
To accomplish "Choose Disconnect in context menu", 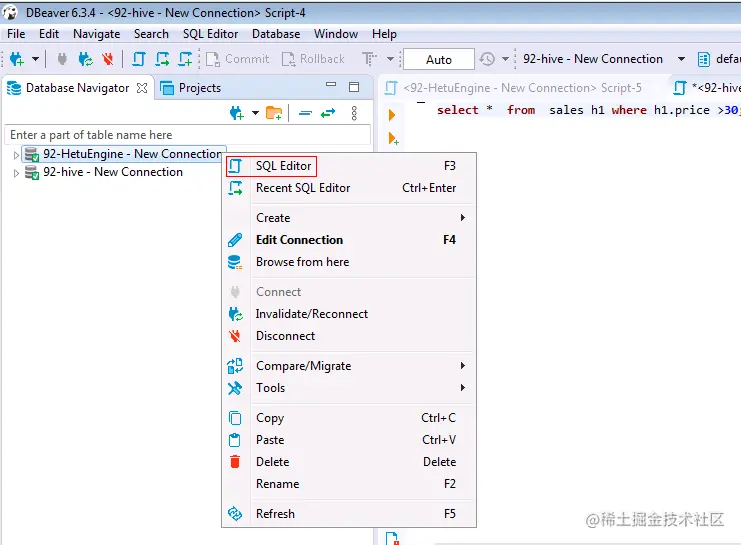I will (349, 336).
